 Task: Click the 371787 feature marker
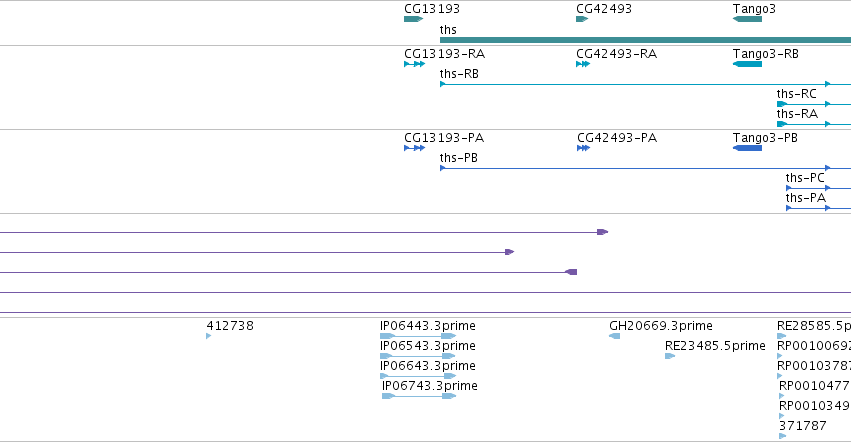click(783, 436)
